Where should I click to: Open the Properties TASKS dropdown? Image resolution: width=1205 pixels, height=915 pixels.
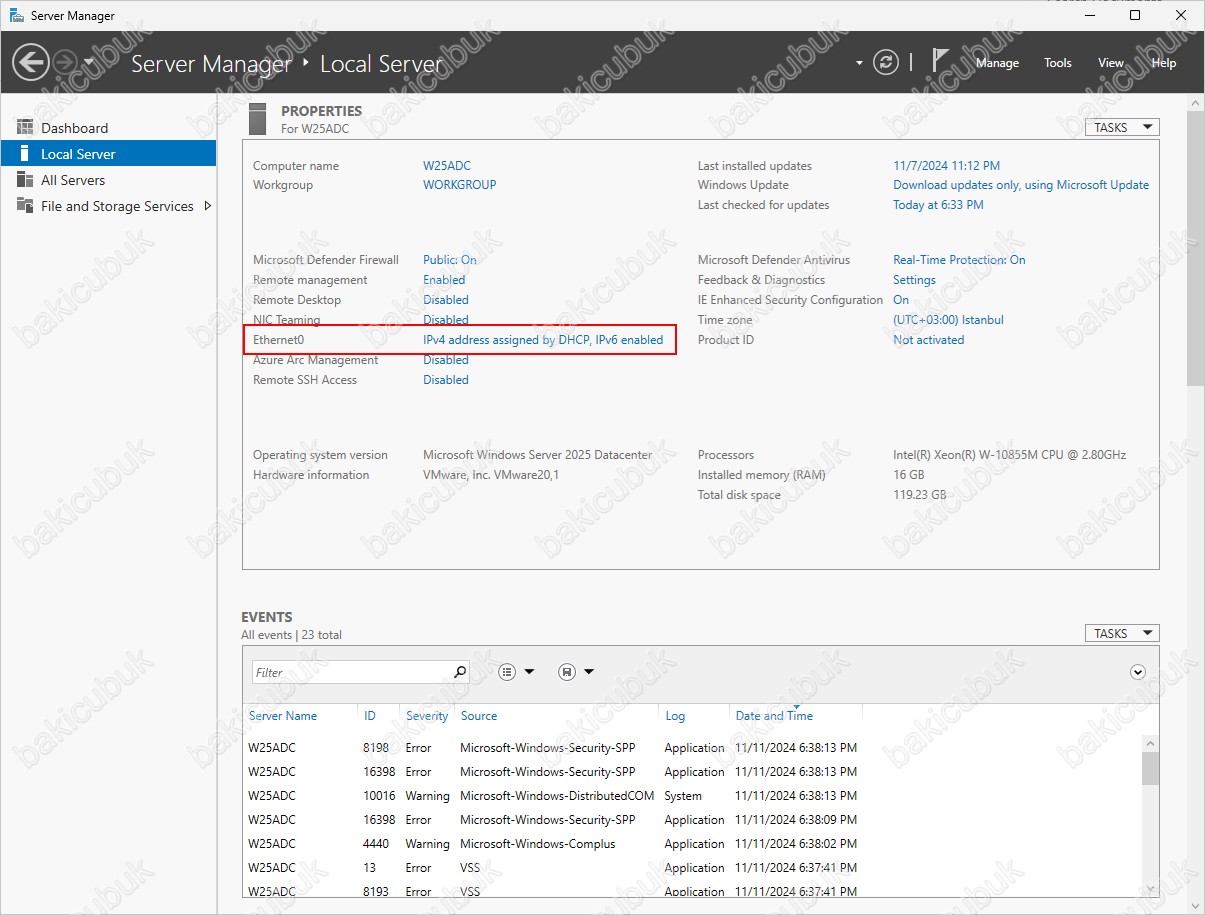click(x=1122, y=127)
